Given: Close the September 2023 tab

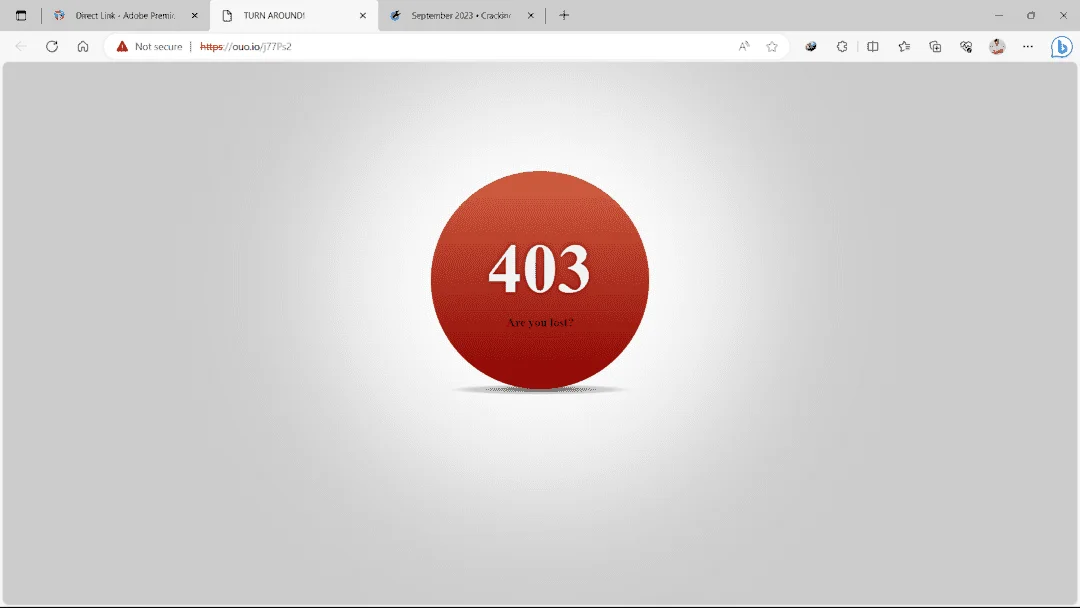Looking at the screenshot, I should pos(530,15).
